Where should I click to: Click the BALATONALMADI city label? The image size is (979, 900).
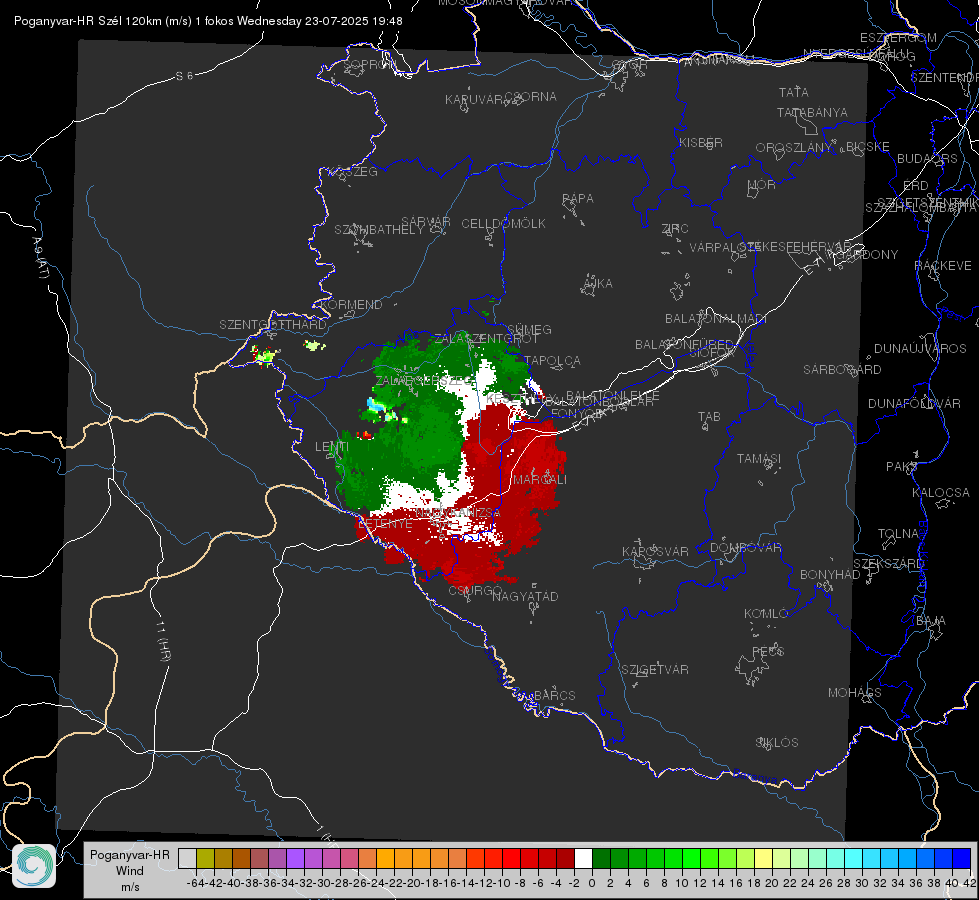click(716, 319)
